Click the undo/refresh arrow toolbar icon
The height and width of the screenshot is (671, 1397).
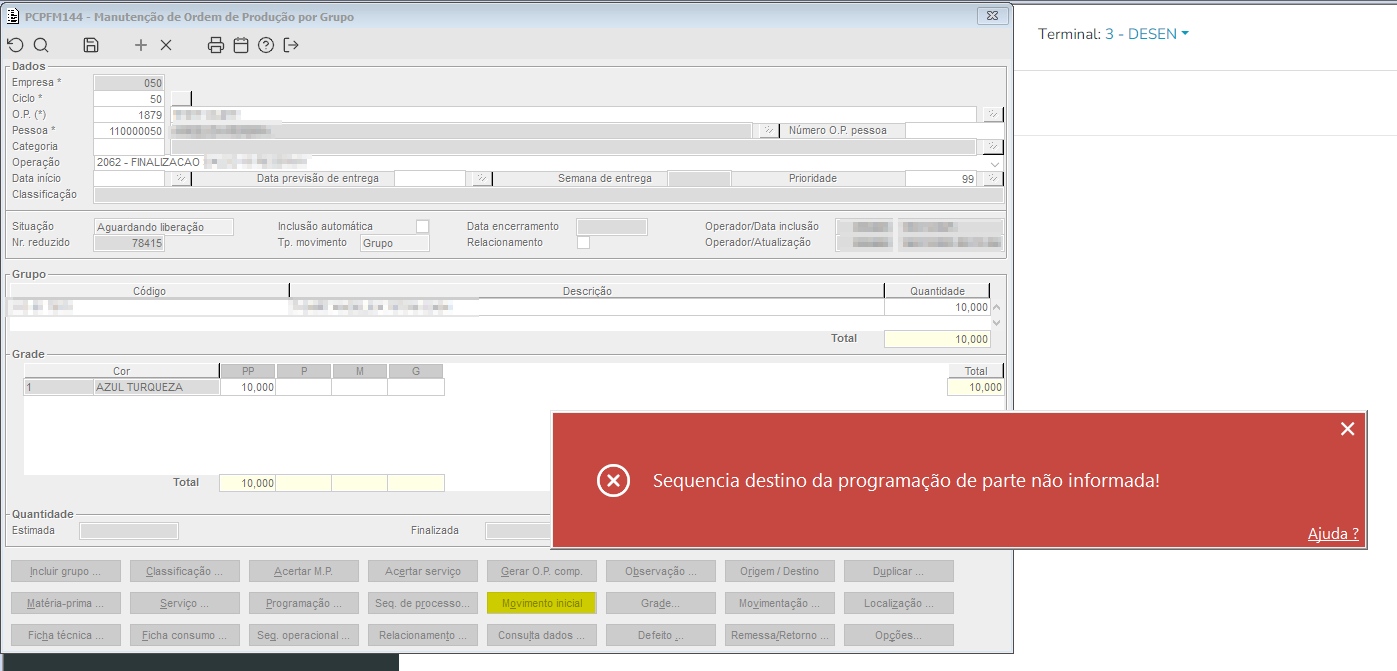point(15,45)
